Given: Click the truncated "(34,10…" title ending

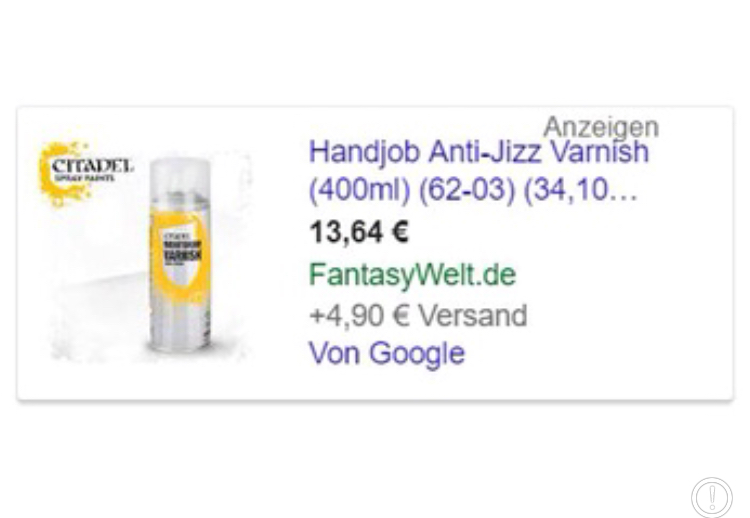Looking at the screenshot, I should point(580,190).
